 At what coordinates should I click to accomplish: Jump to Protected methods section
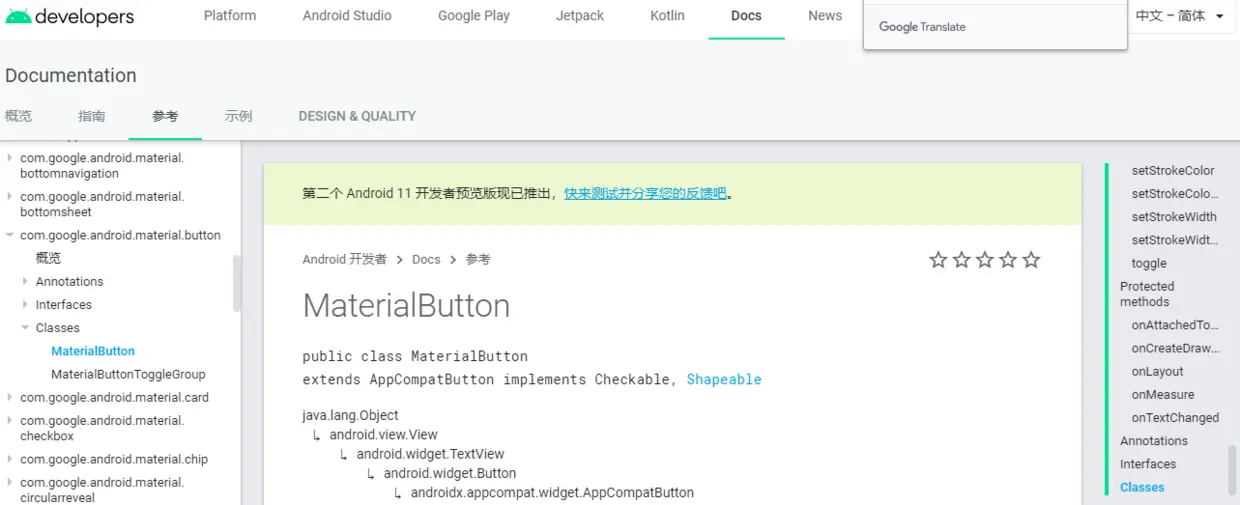(1147, 294)
